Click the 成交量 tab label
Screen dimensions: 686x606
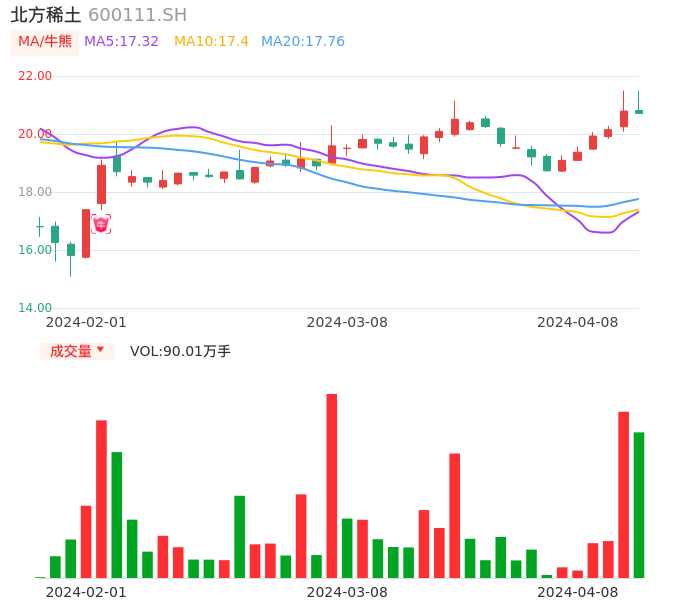[70, 351]
